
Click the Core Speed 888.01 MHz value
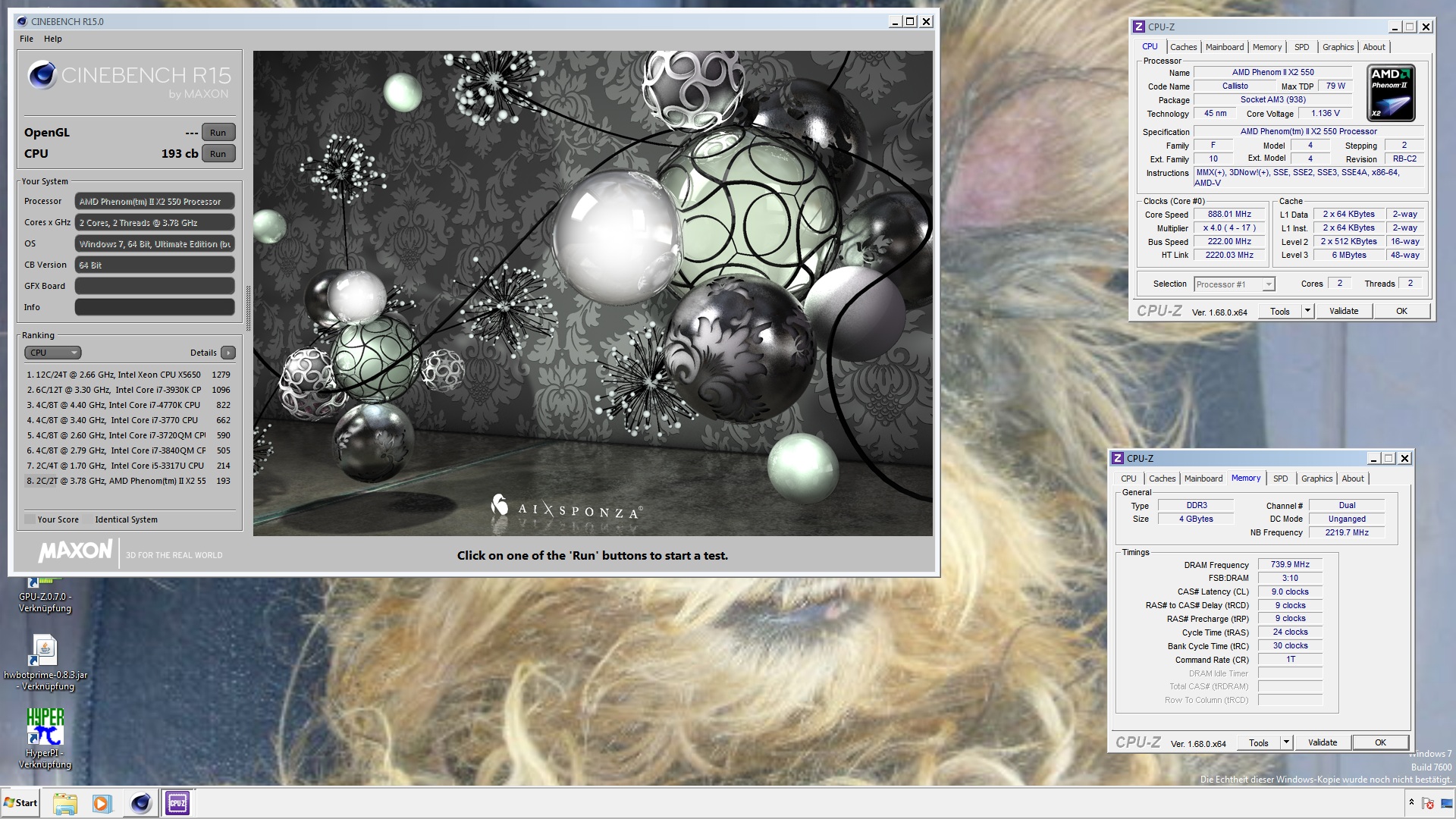pyautogui.click(x=1229, y=215)
